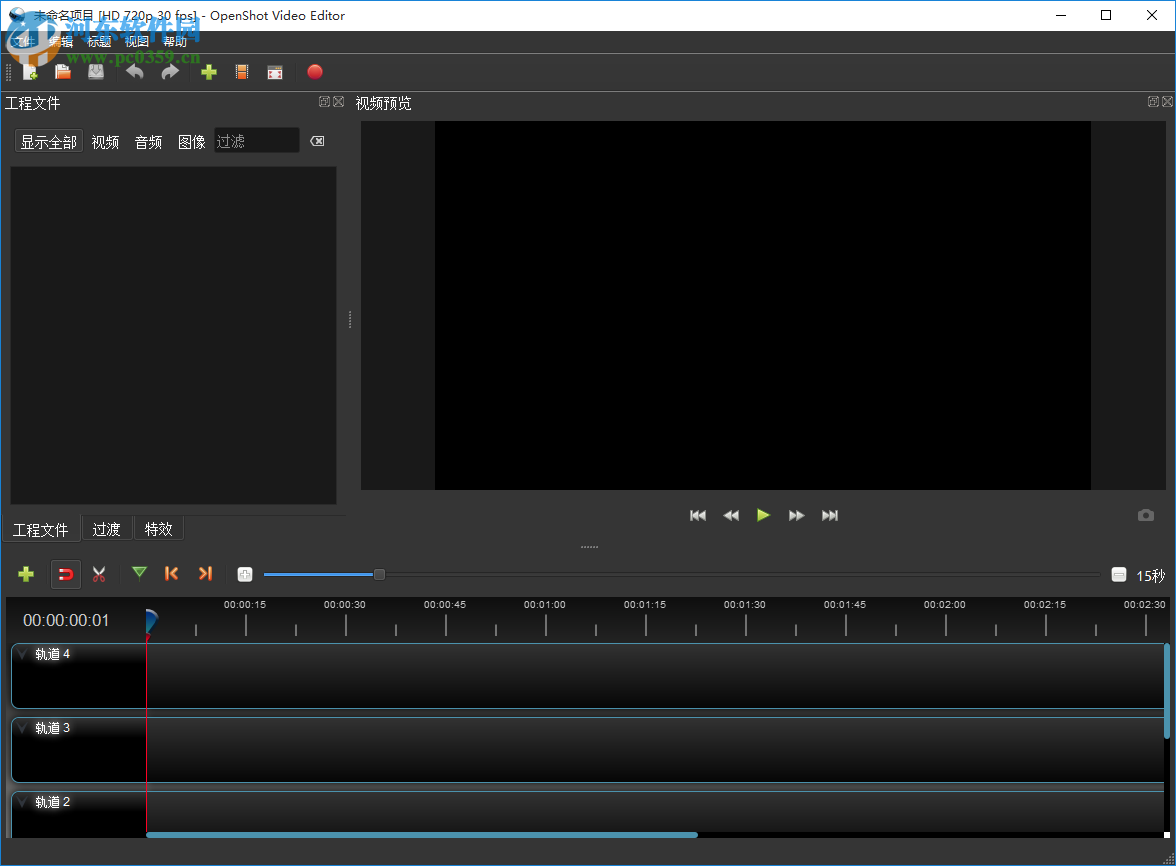Filter project files to show only 视频
This screenshot has width=1176, height=866.
(104, 141)
